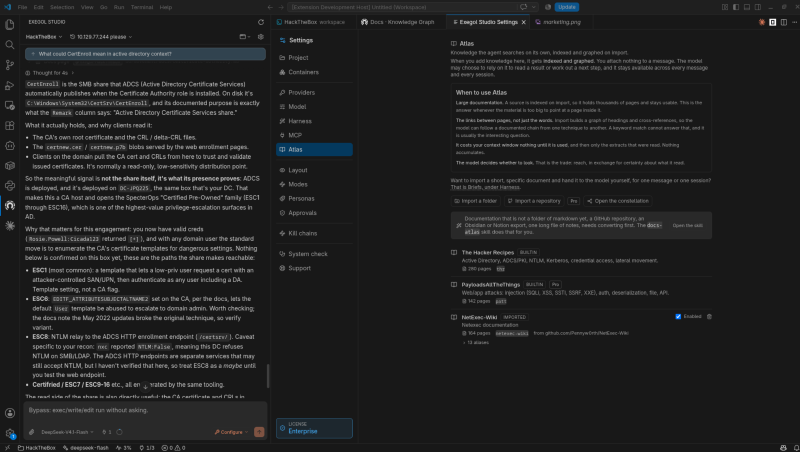Refresh the Exegol Studio panel
The image size is (800, 452).
pyautogui.click(x=261, y=22)
